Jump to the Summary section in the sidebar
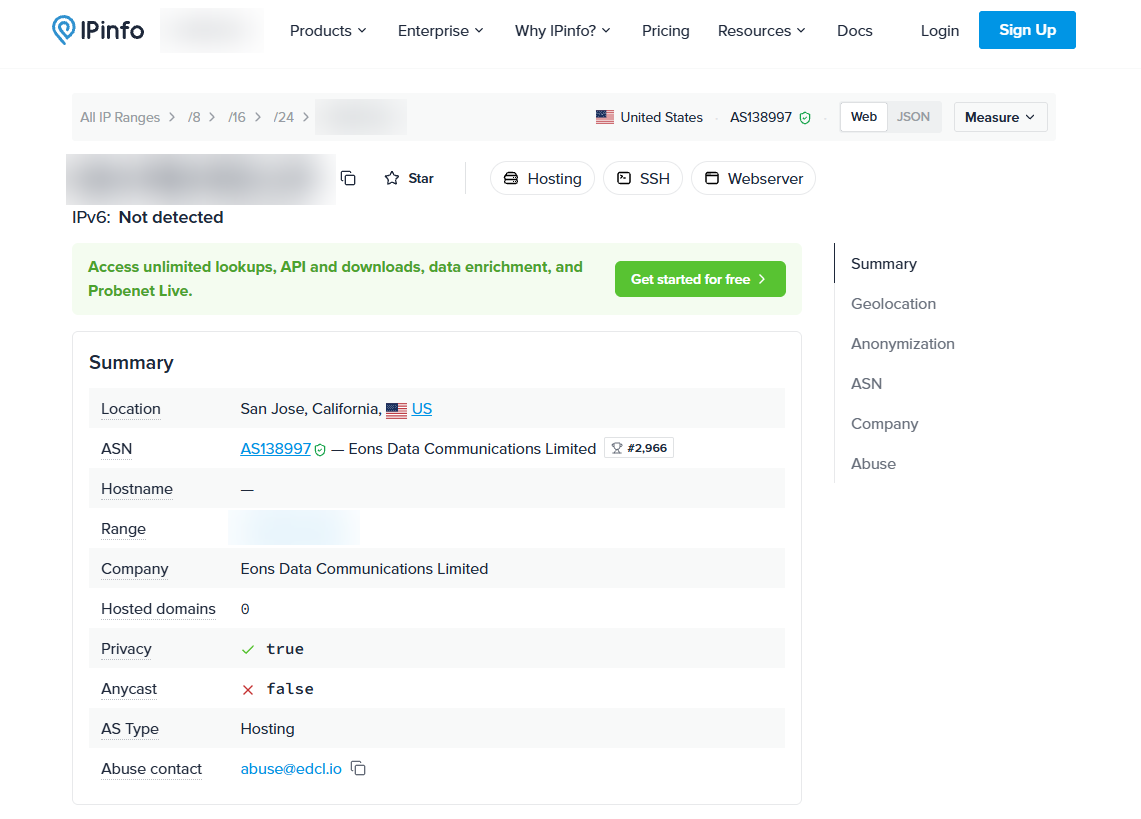The height and width of the screenshot is (819, 1141). click(883, 264)
